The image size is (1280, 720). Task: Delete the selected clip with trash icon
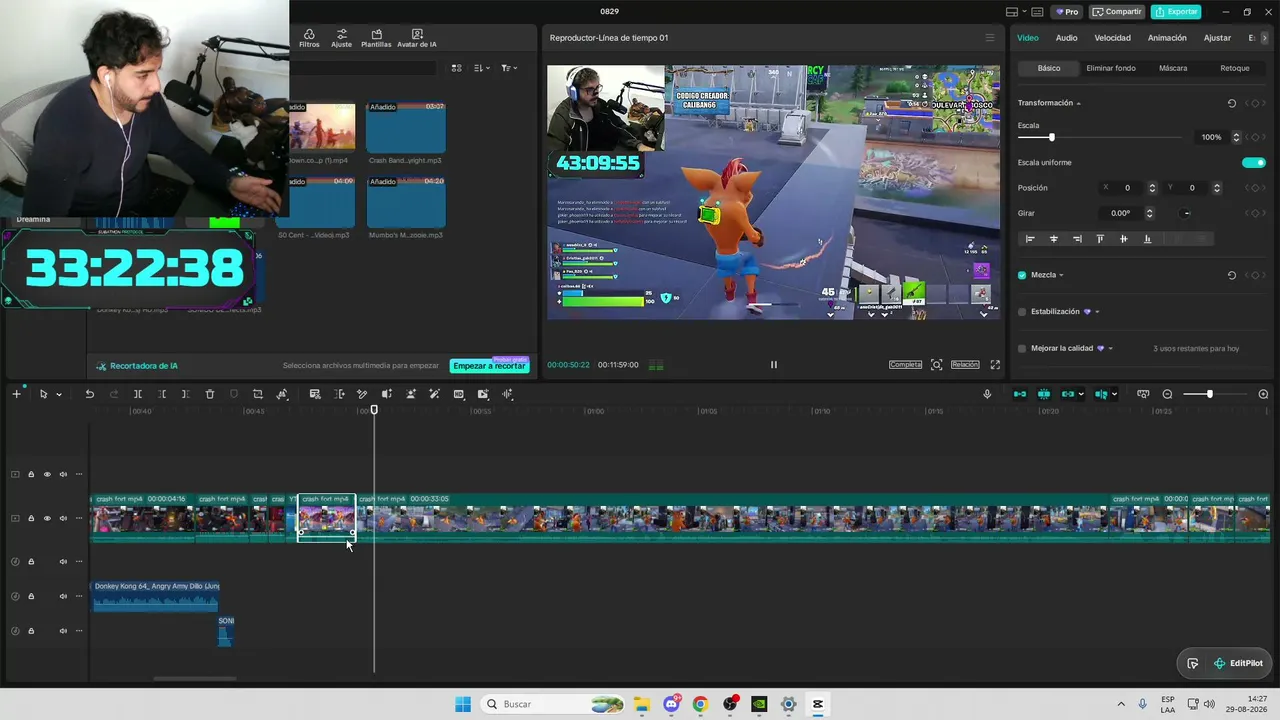point(210,394)
